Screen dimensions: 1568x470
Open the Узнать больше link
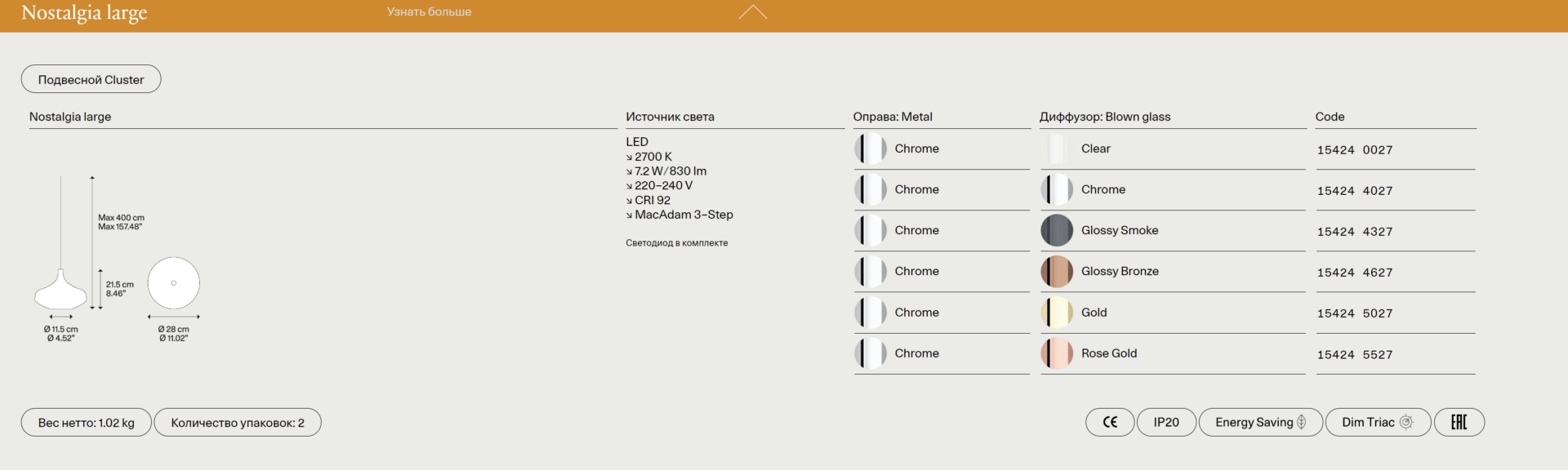(429, 12)
